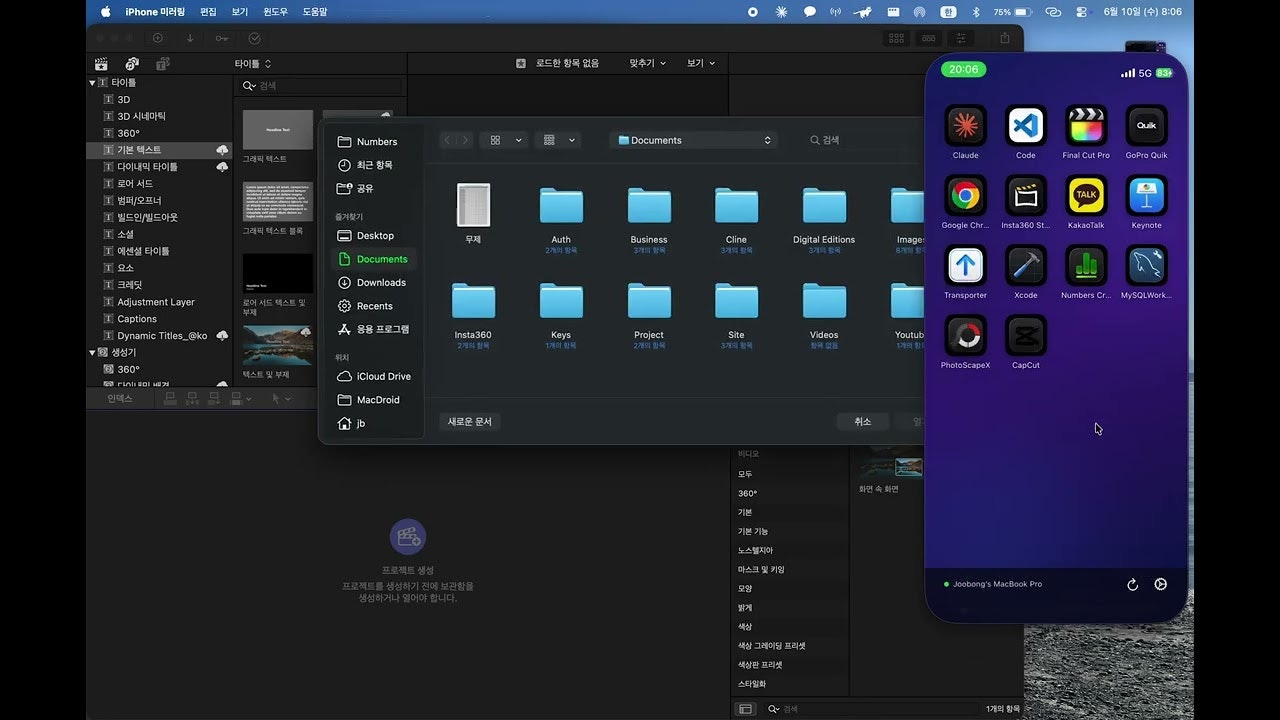
Task: Click the 인덱스 button
Action: (119, 398)
